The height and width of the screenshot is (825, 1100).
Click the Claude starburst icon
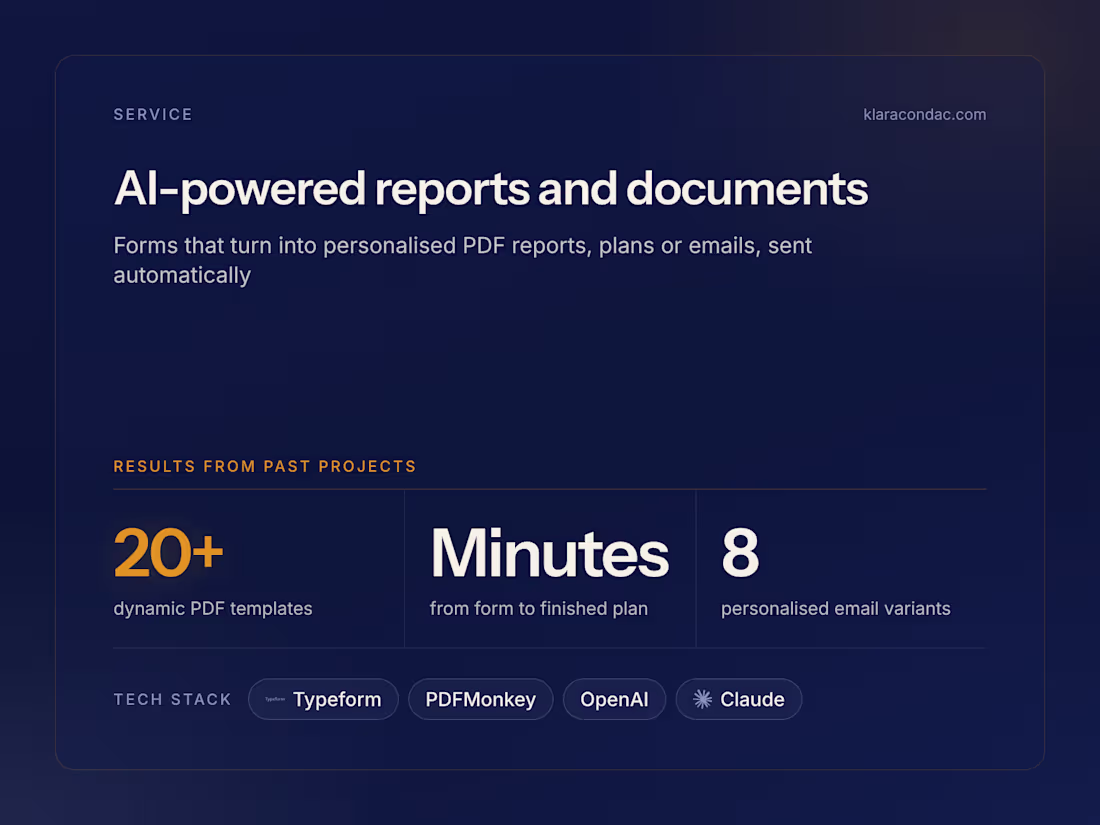coord(702,699)
